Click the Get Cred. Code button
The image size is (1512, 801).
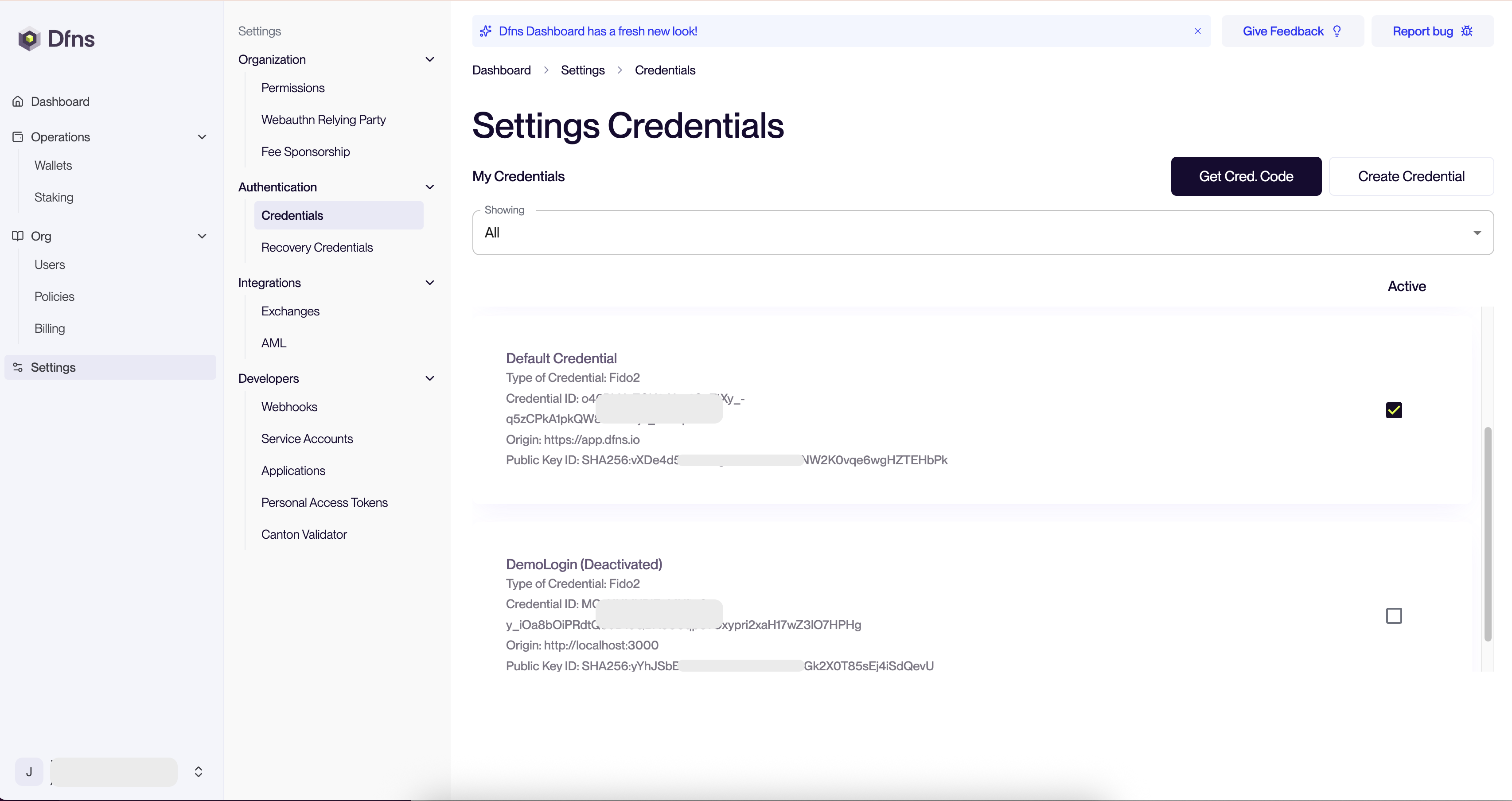tap(1246, 176)
